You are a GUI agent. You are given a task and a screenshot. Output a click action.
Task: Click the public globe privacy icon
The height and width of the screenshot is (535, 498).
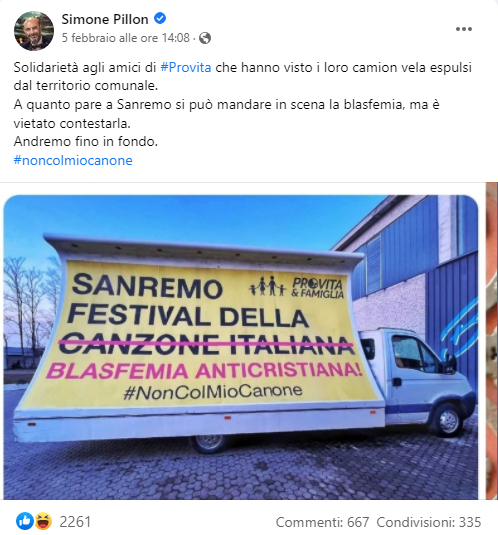pos(205,38)
